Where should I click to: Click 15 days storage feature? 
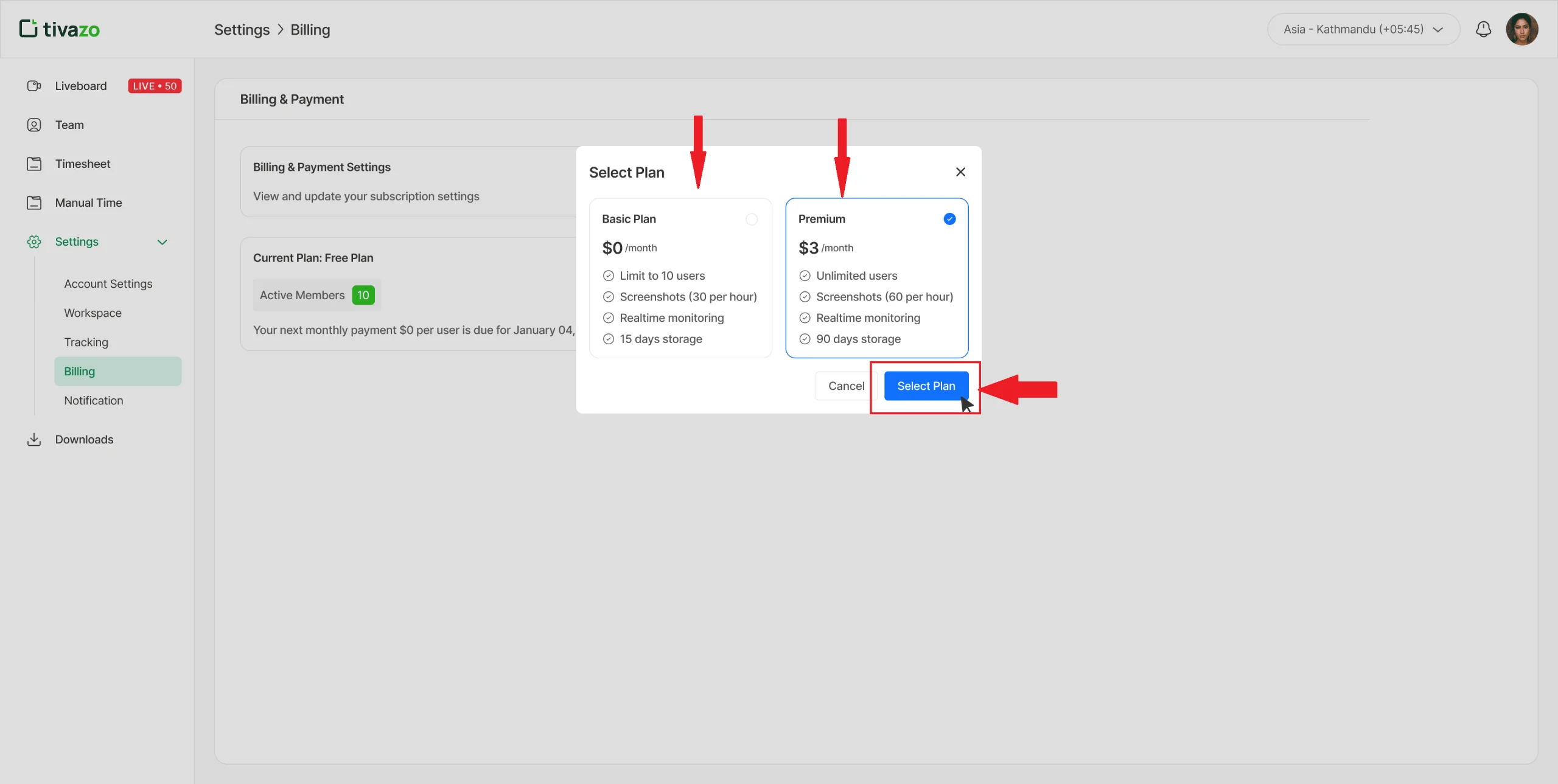pyautogui.click(x=661, y=339)
